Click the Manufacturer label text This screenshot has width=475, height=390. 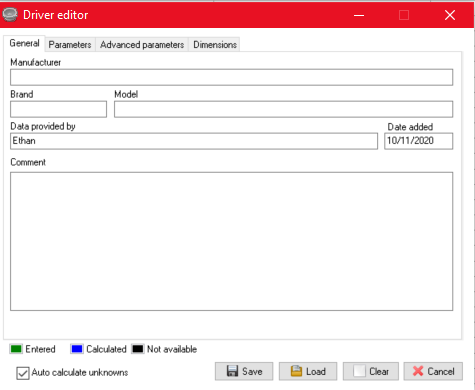coord(36,62)
